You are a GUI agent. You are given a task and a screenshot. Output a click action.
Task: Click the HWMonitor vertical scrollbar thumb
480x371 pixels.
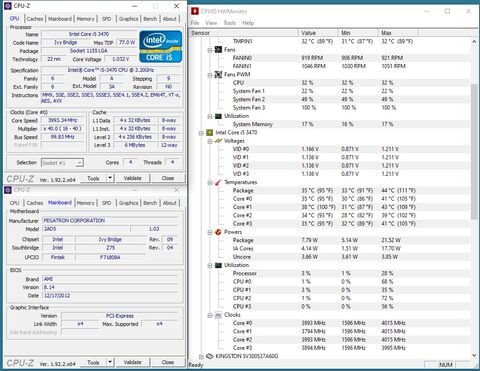[474, 152]
